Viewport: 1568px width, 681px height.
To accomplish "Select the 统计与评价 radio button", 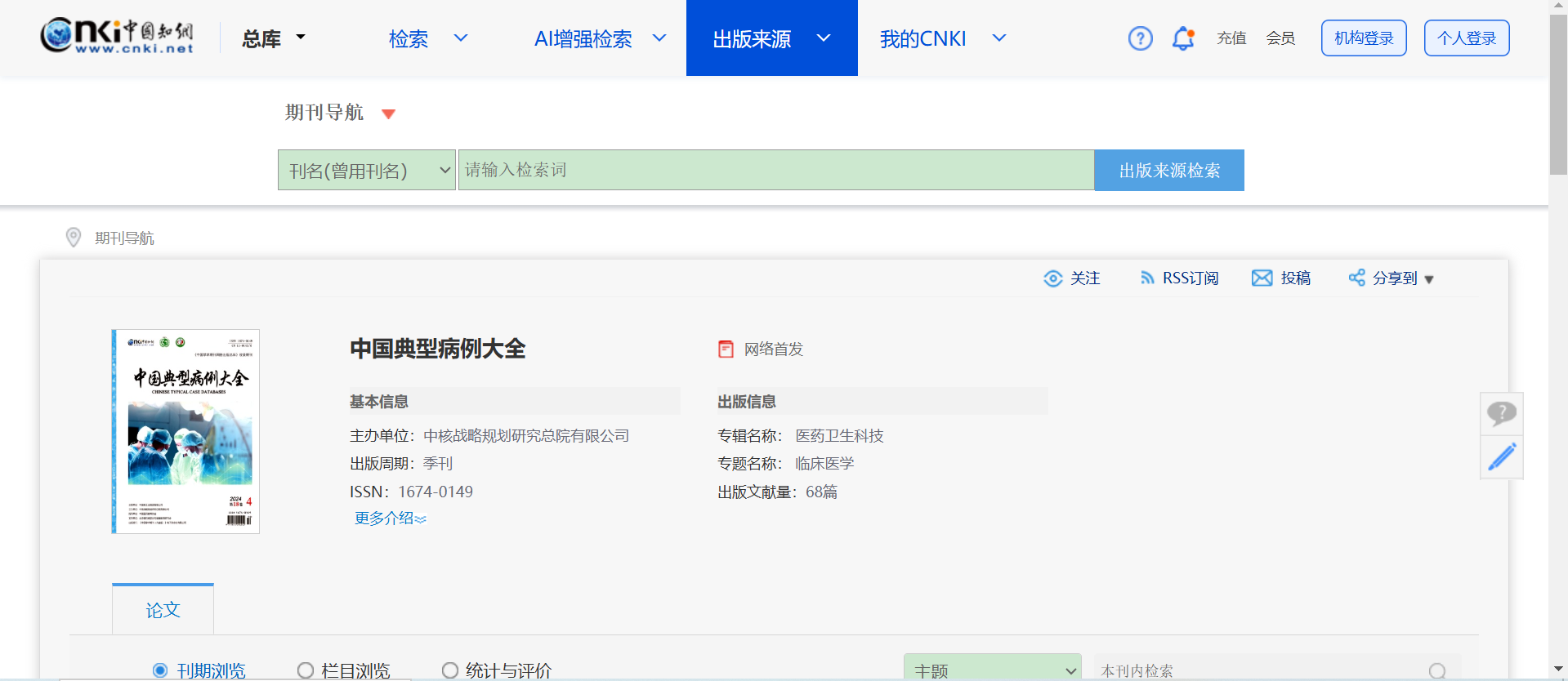I will click(x=450, y=670).
